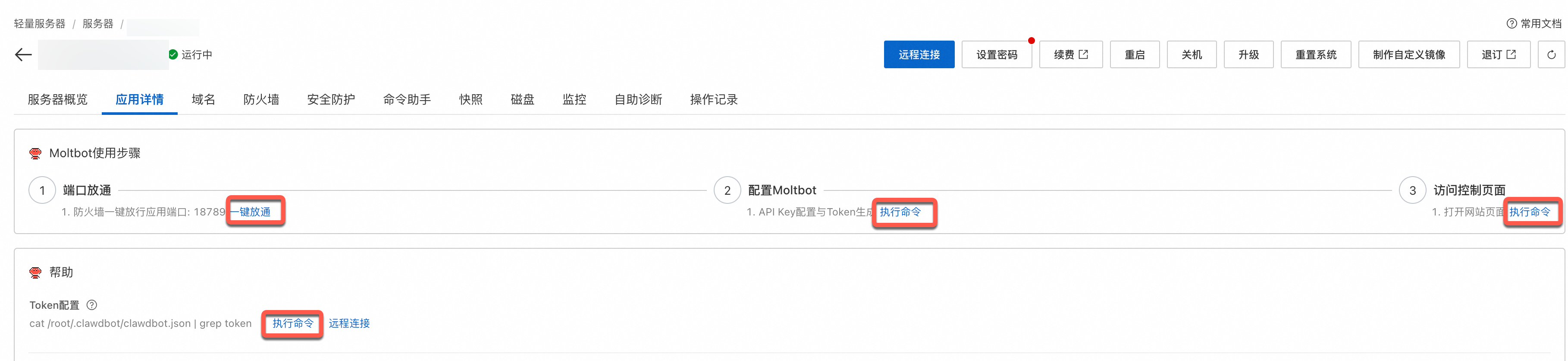Image resolution: width=1568 pixels, height=361 pixels.
Task: Switch to the 防火墙 tab
Action: tap(261, 99)
